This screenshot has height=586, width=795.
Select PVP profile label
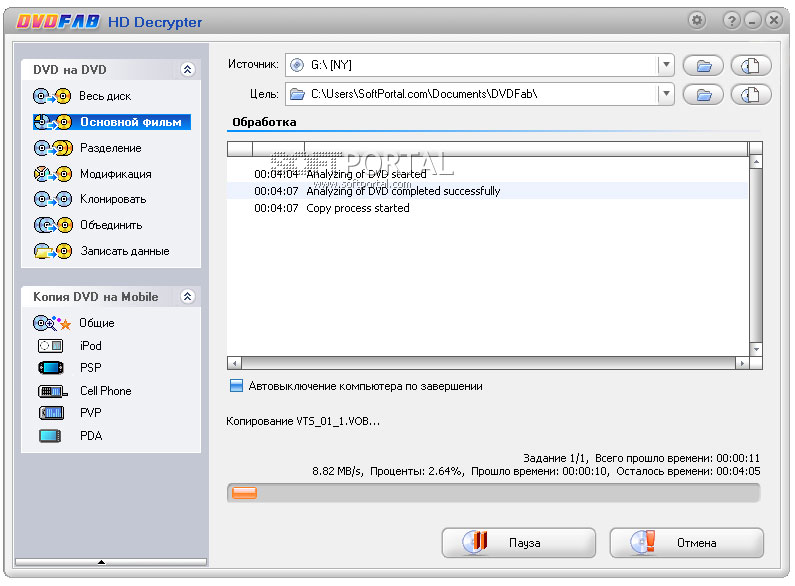pyautogui.click(x=91, y=413)
